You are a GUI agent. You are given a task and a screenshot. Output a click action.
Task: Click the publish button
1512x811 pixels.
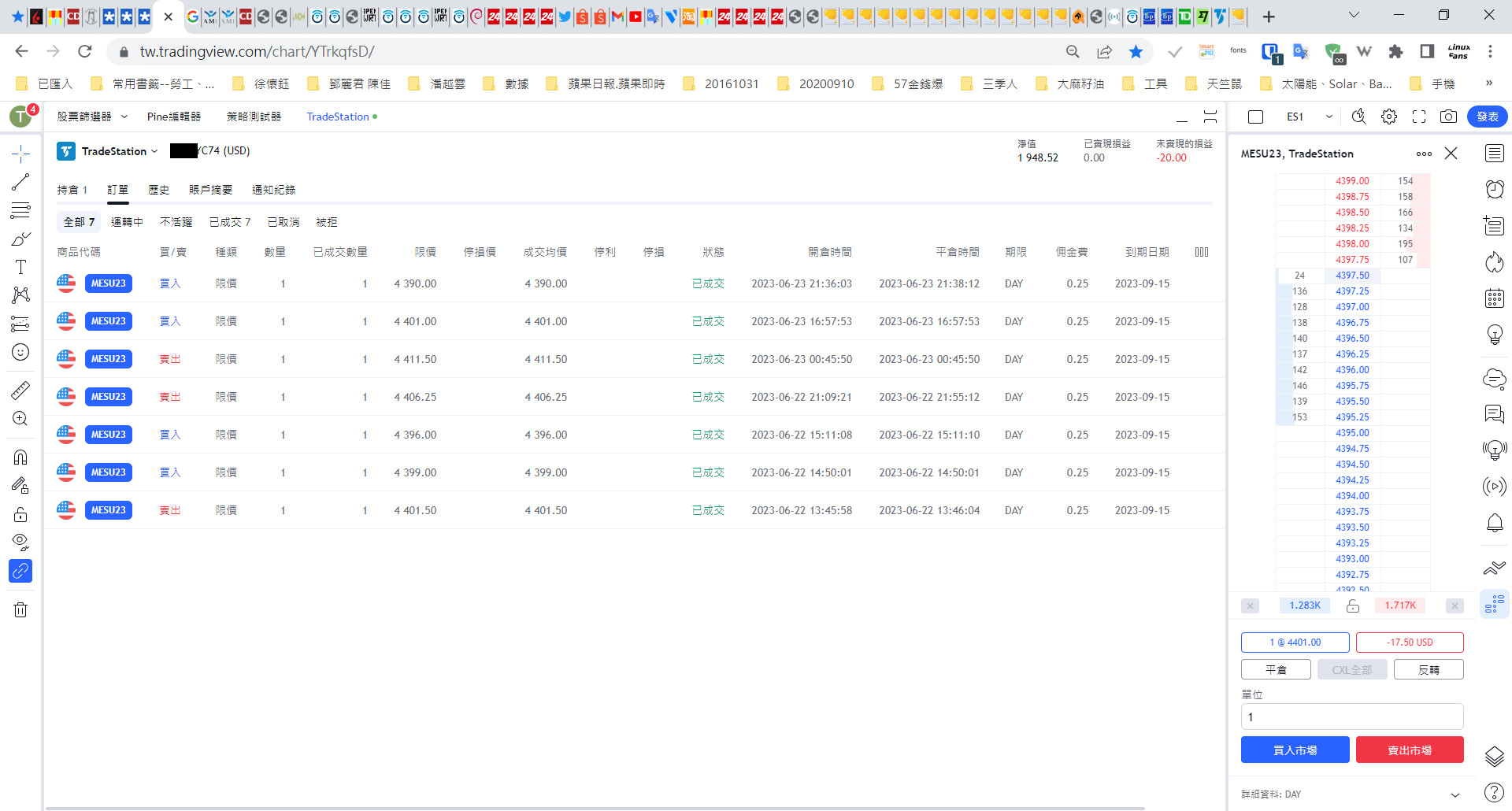[x=1487, y=117]
